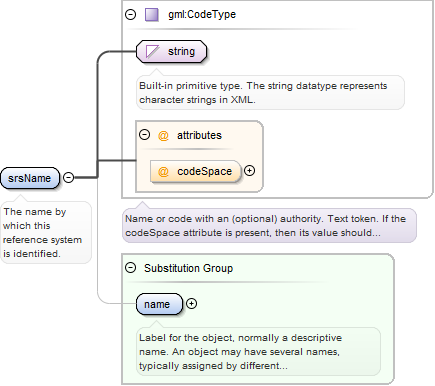
Task: Collapse the gml:CodeType box
Action: tap(130, 14)
